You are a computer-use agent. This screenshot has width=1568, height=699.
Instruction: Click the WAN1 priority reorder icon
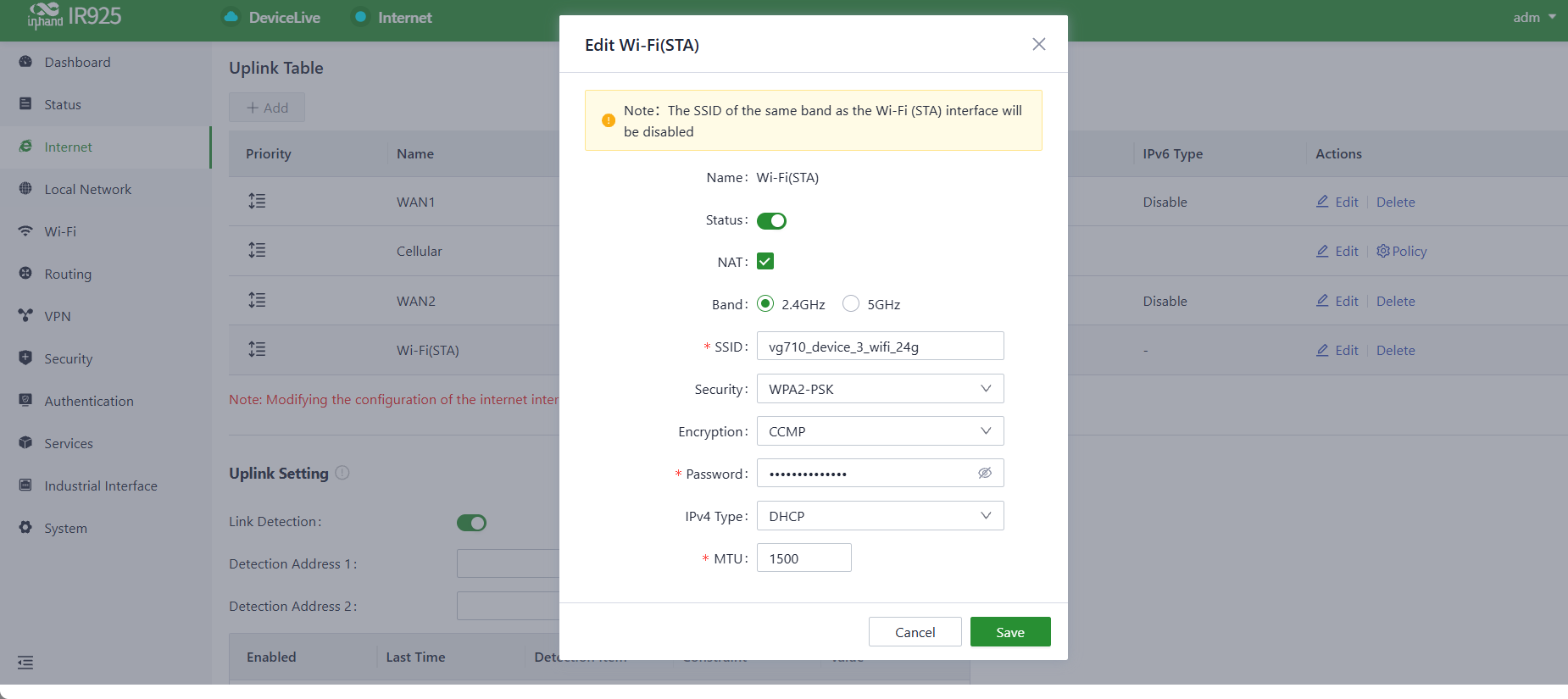click(x=257, y=201)
